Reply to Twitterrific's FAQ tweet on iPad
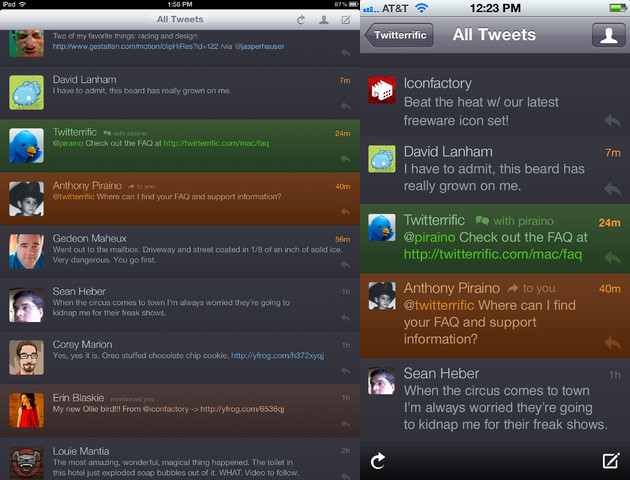Image resolution: width=630 pixels, height=480 pixels. point(345,159)
